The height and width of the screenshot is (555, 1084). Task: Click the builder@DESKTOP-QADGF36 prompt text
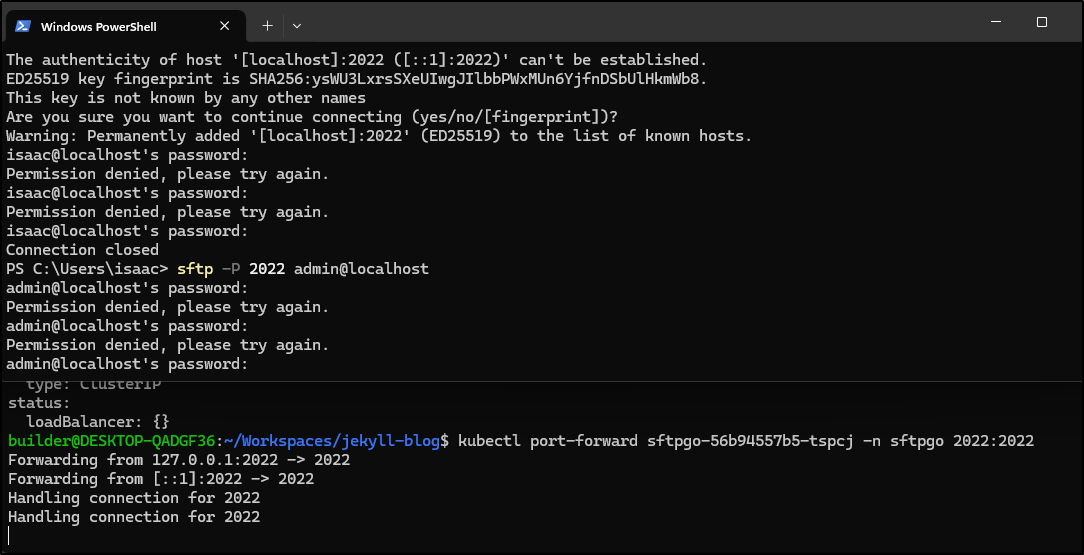point(112,441)
